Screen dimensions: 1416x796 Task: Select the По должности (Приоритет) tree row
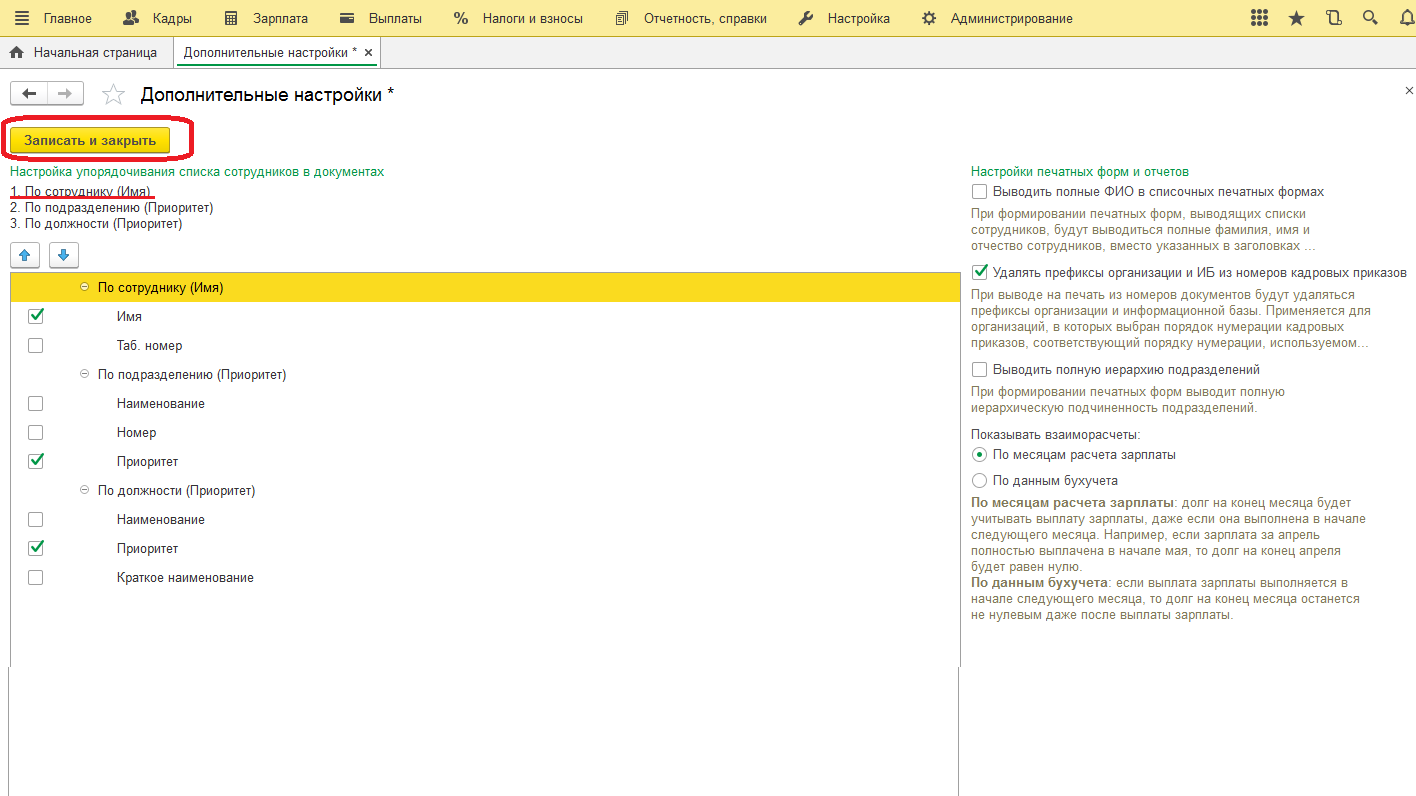click(x=485, y=490)
